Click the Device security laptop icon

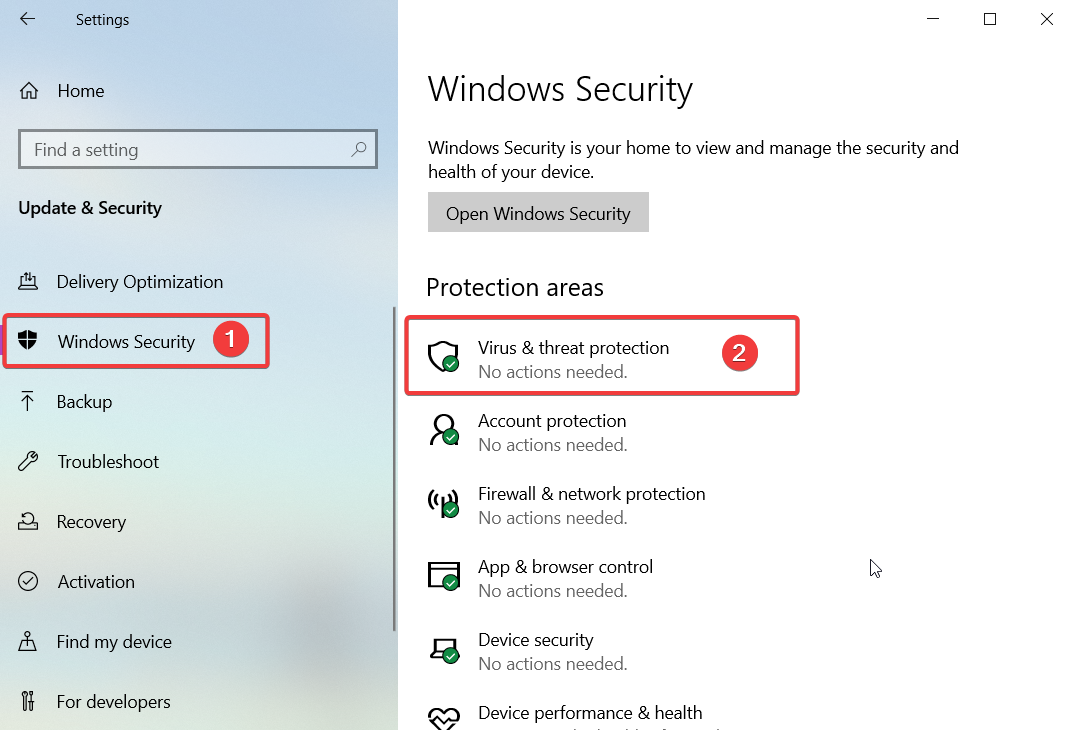443,650
